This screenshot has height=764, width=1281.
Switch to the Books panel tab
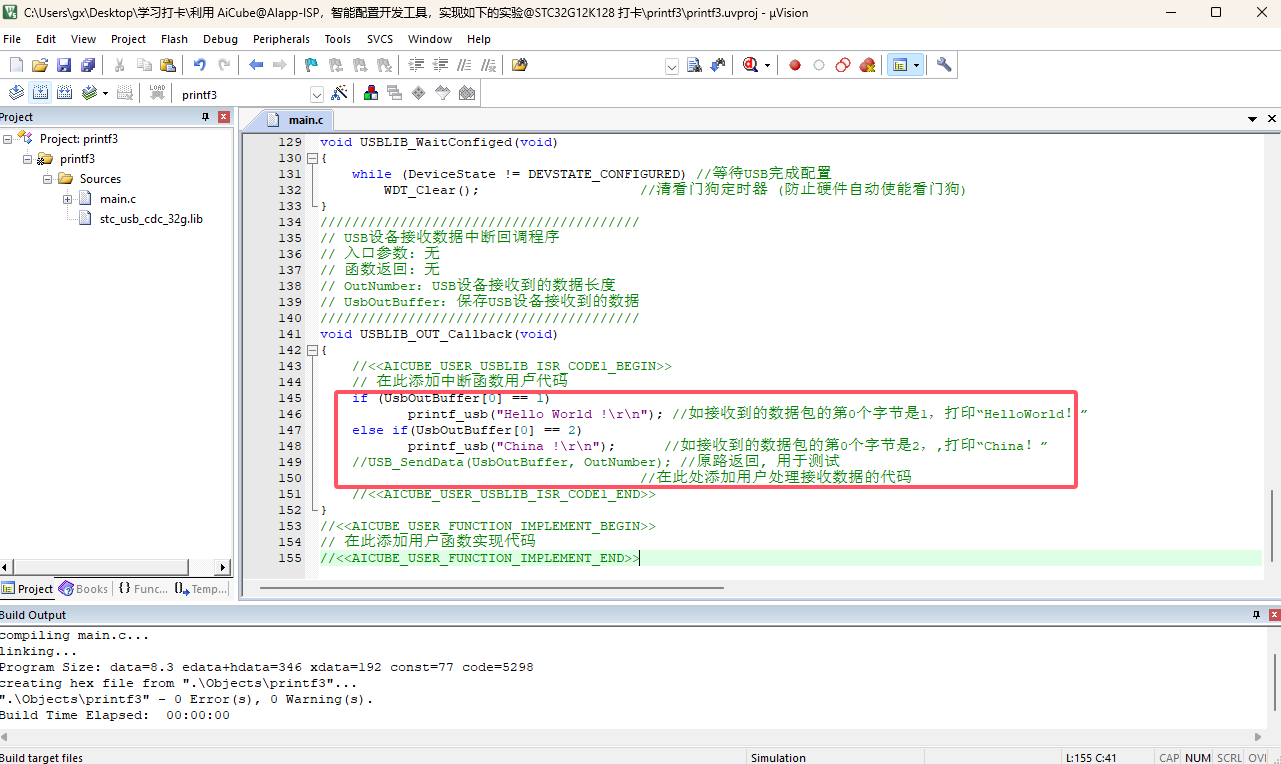(x=83, y=589)
